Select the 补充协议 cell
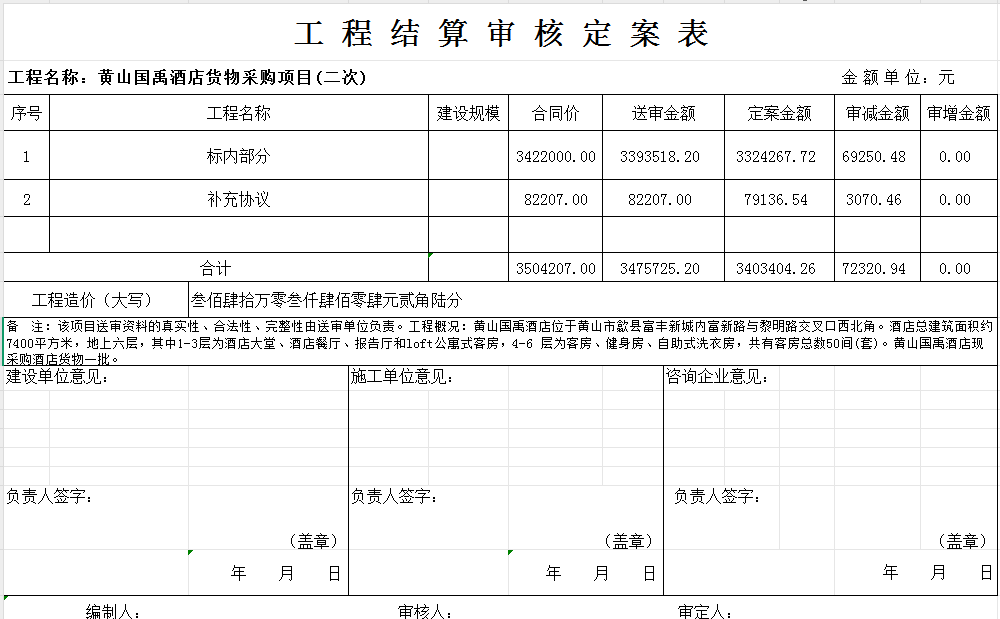This screenshot has width=1000, height=619. coord(238,199)
